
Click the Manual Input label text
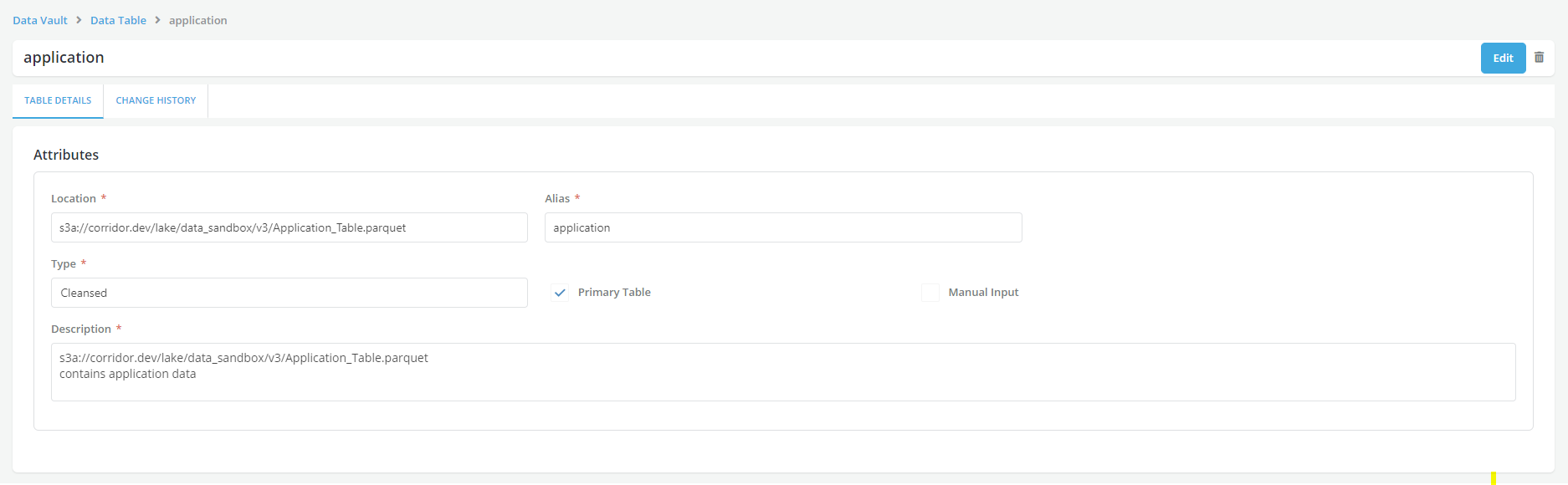tap(983, 293)
